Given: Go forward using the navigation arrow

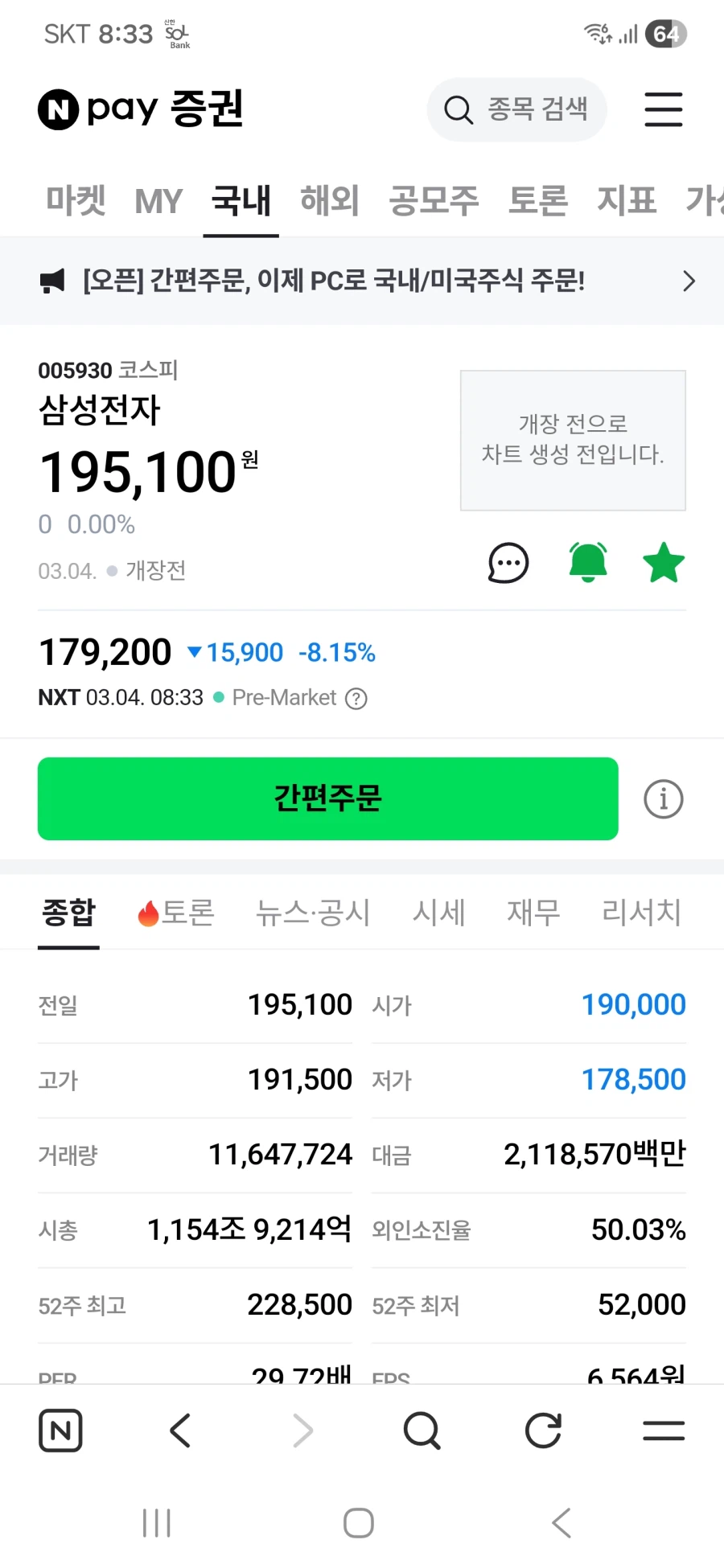Looking at the screenshot, I should click(302, 1430).
